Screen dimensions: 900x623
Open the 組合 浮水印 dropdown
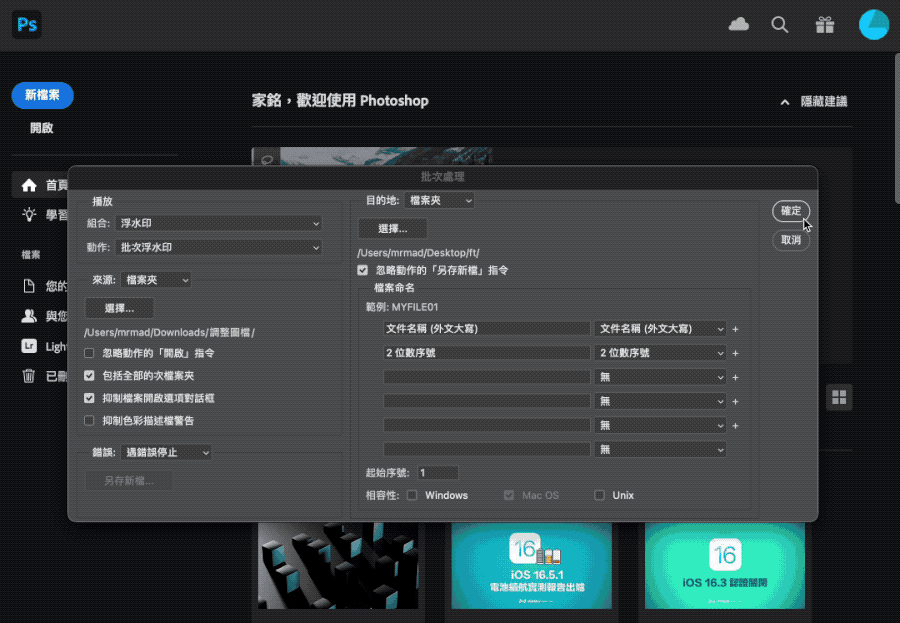click(x=219, y=223)
